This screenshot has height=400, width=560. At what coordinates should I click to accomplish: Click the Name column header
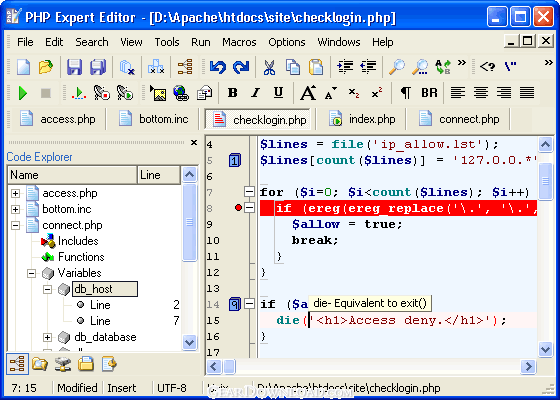click(72, 175)
